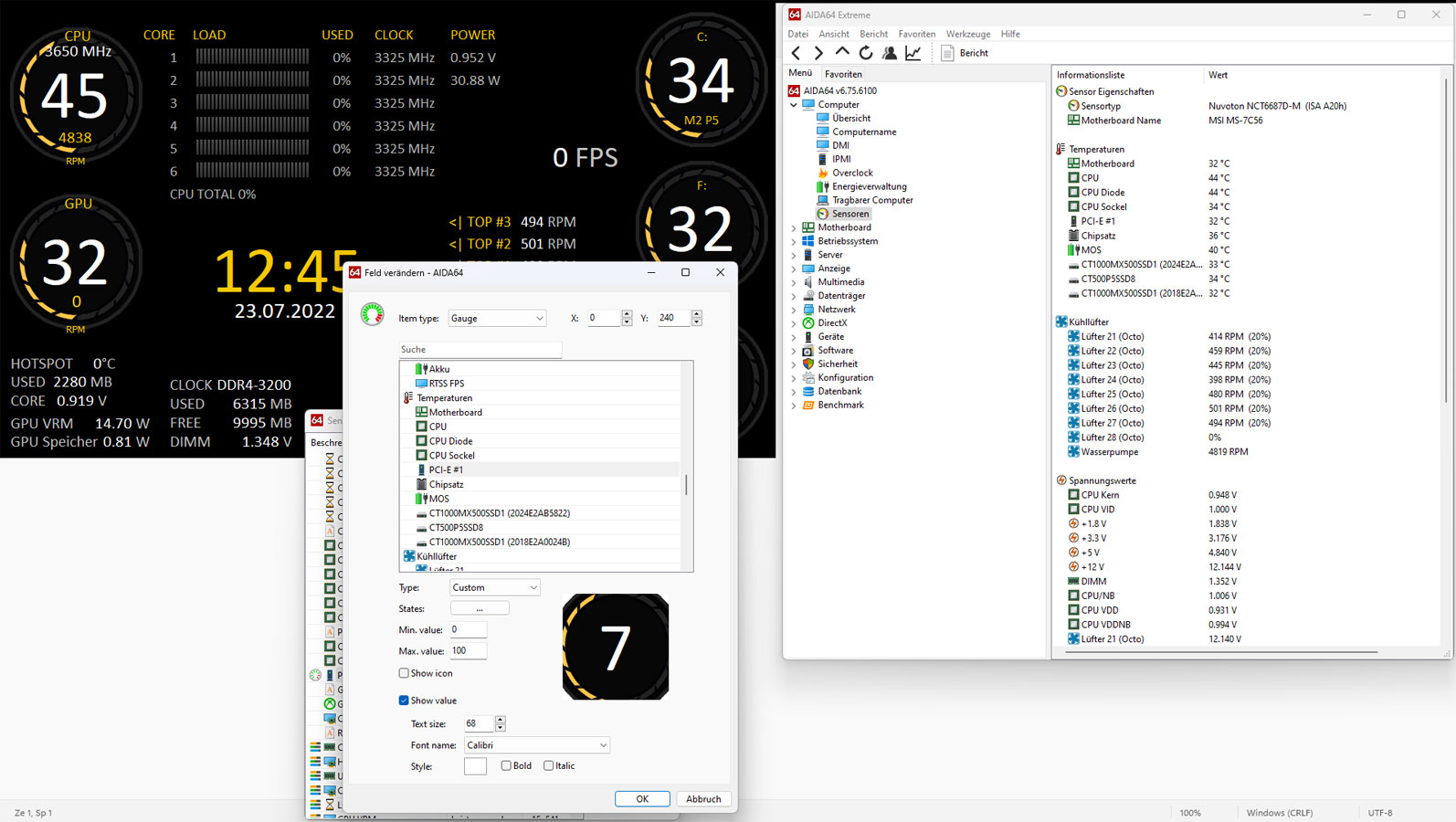Viewport: 1456px width, 822px height.
Task: Switch to the Favoriten tab
Action: pyautogui.click(x=843, y=74)
